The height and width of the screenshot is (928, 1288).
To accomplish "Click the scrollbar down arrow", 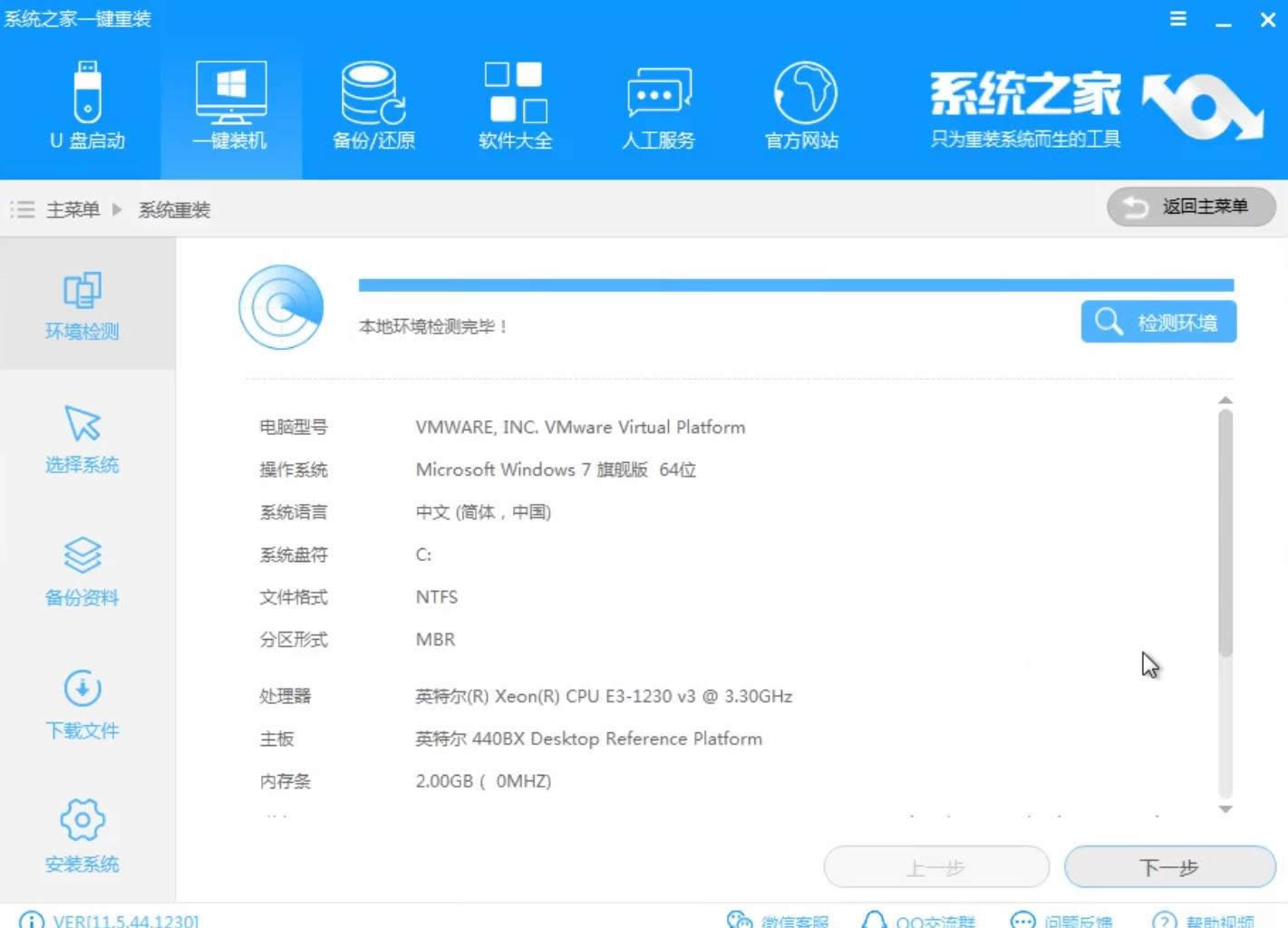I will tap(1225, 808).
